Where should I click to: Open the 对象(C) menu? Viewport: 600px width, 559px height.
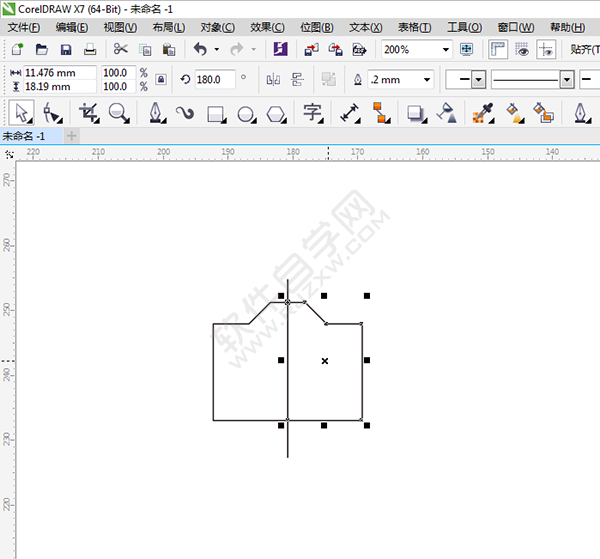pyautogui.click(x=218, y=28)
